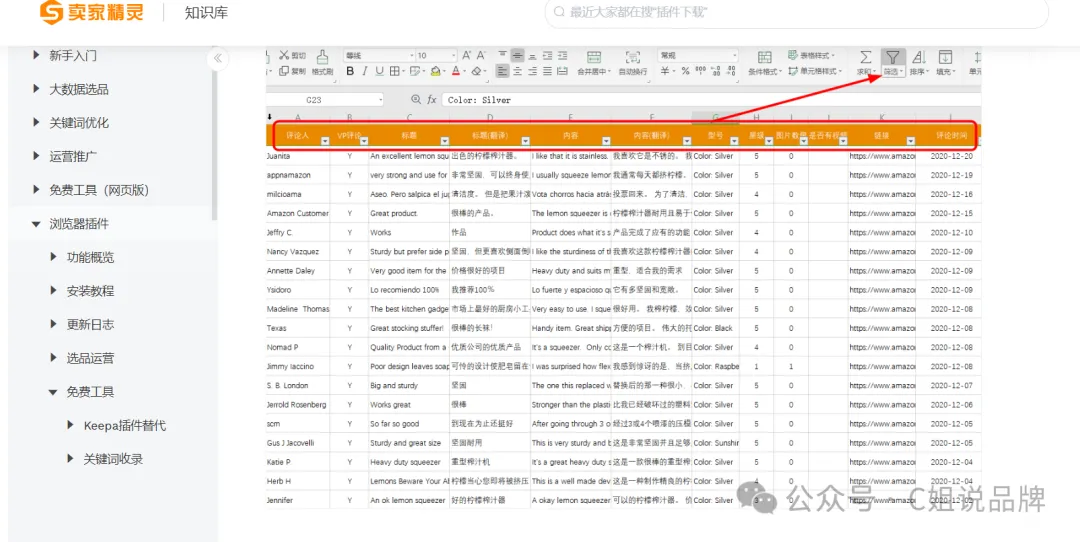This screenshot has width=1080, height=542.
Task: Click the top vertical align icon
Action: click(x=503, y=55)
